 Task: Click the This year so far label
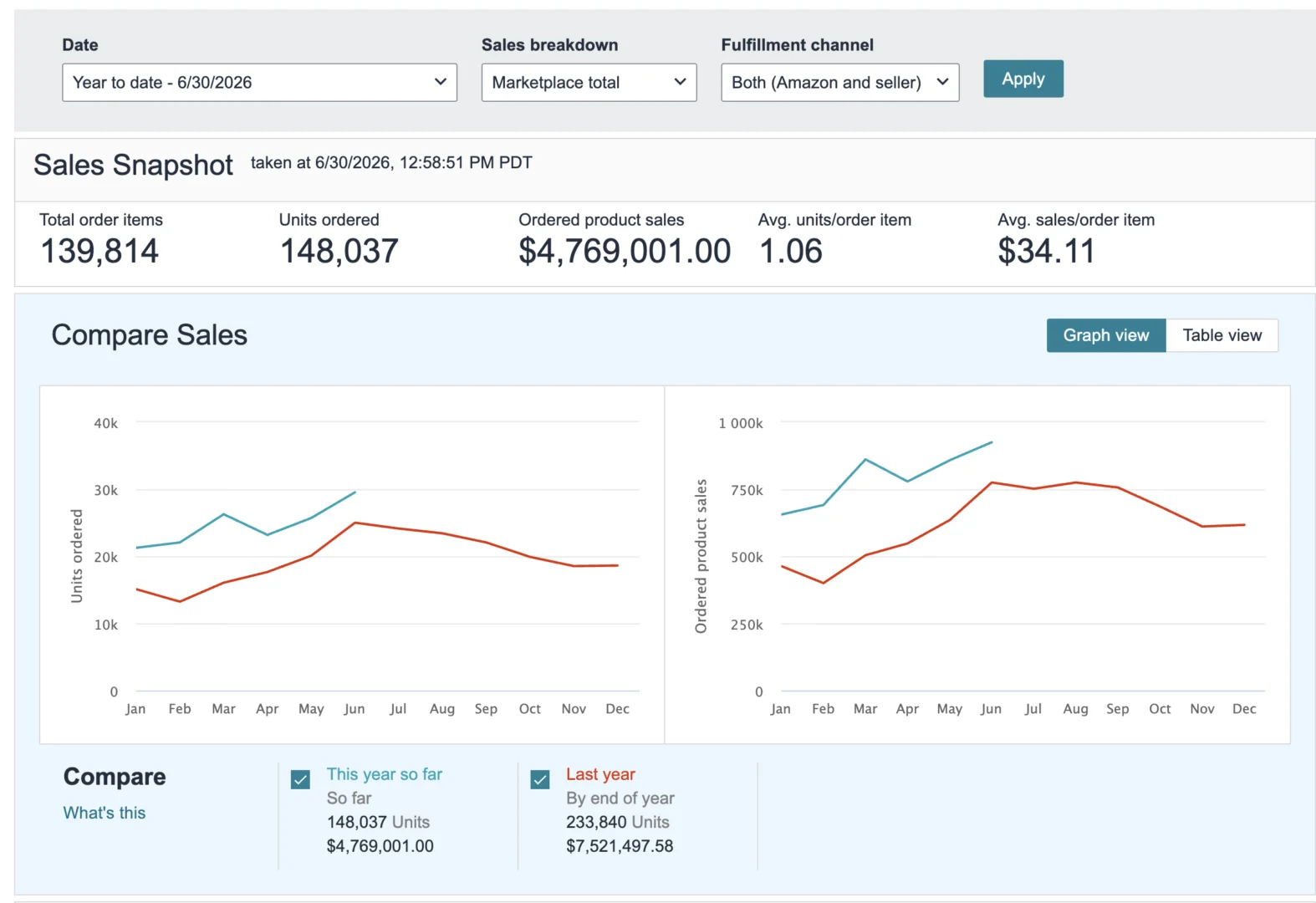[x=385, y=774]
